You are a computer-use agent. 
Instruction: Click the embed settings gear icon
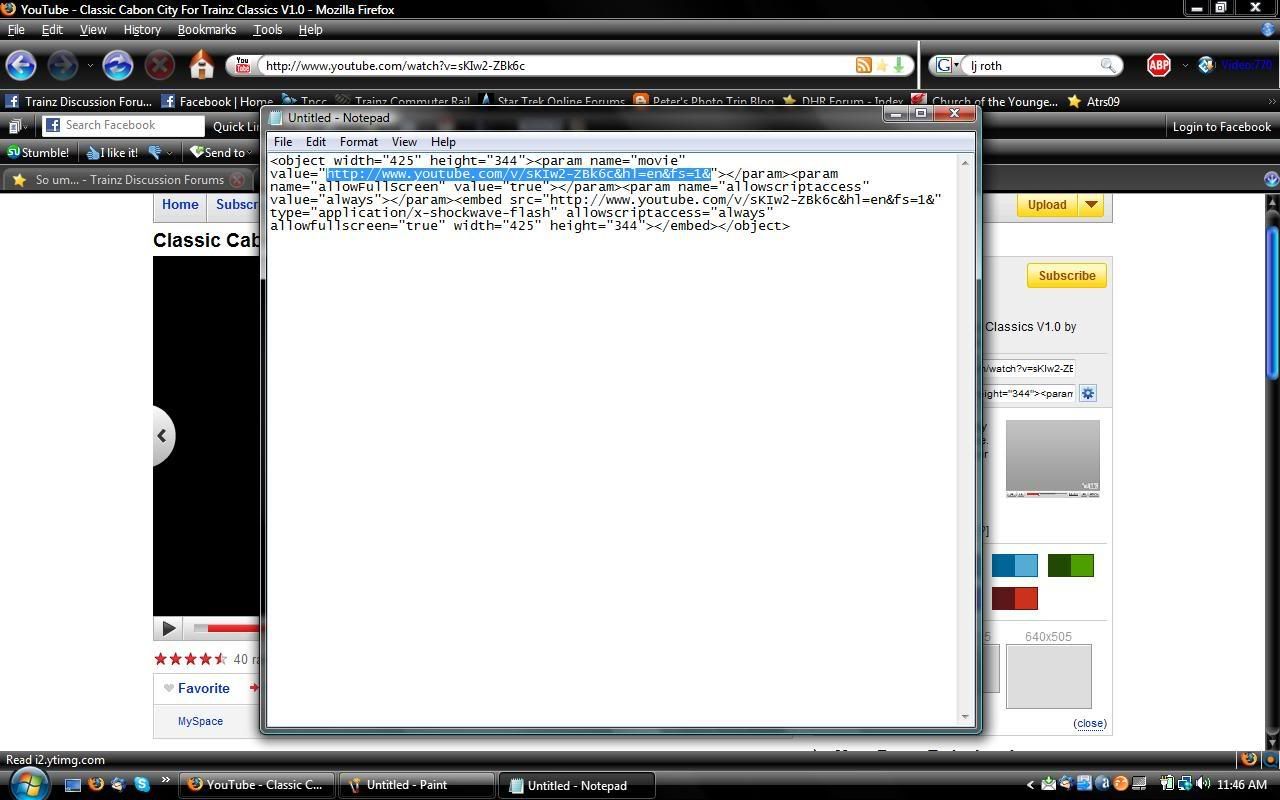[1088, 393]
